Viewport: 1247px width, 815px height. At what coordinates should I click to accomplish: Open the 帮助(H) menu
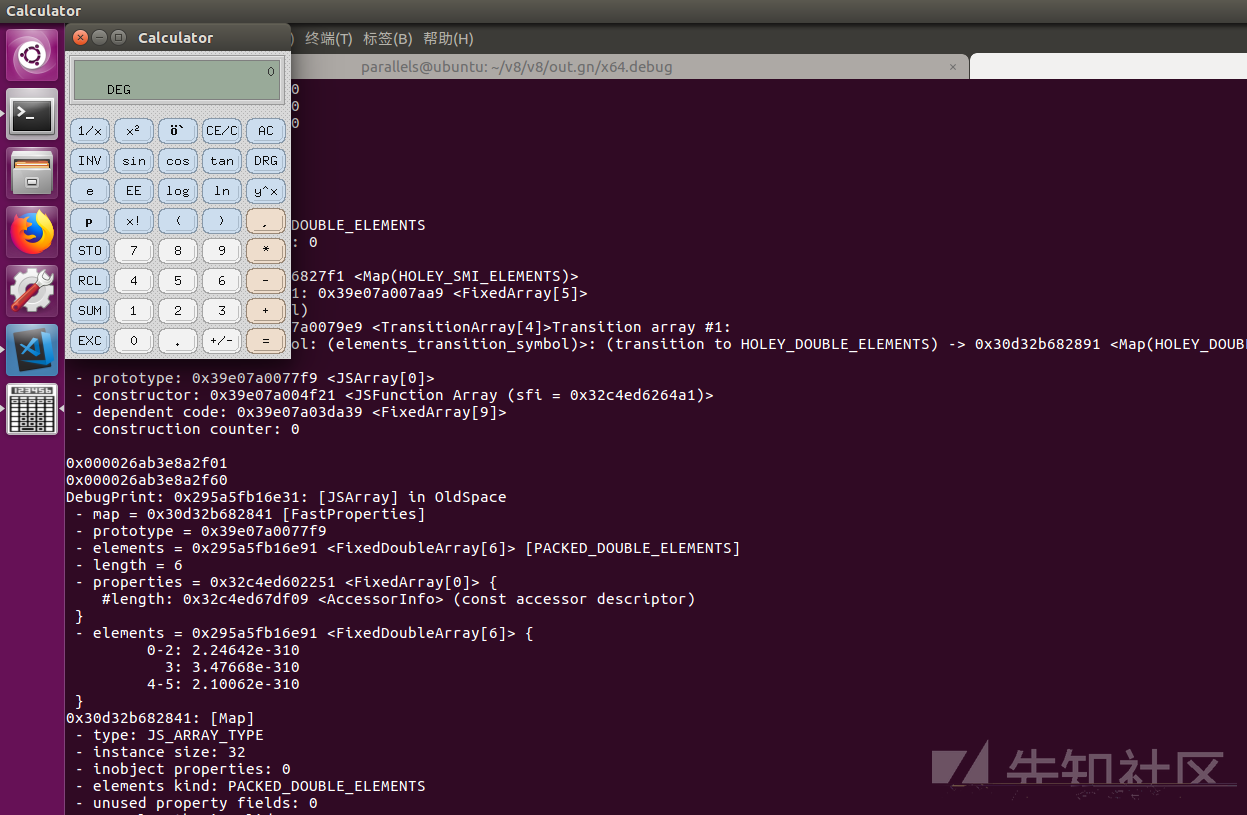click(448, 39)
